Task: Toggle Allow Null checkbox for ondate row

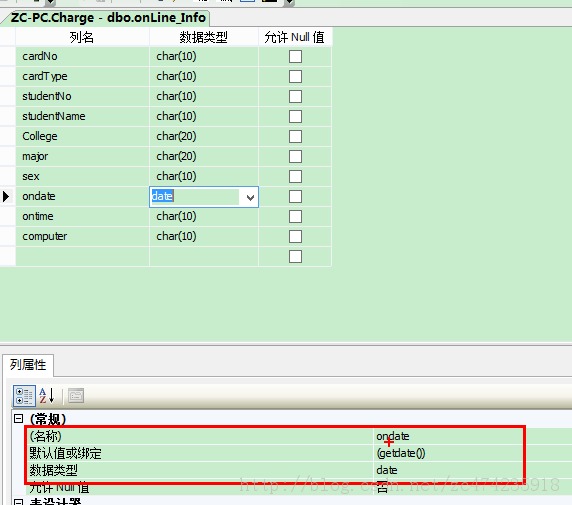Action: pyautogui.click(x=295, y=197)
